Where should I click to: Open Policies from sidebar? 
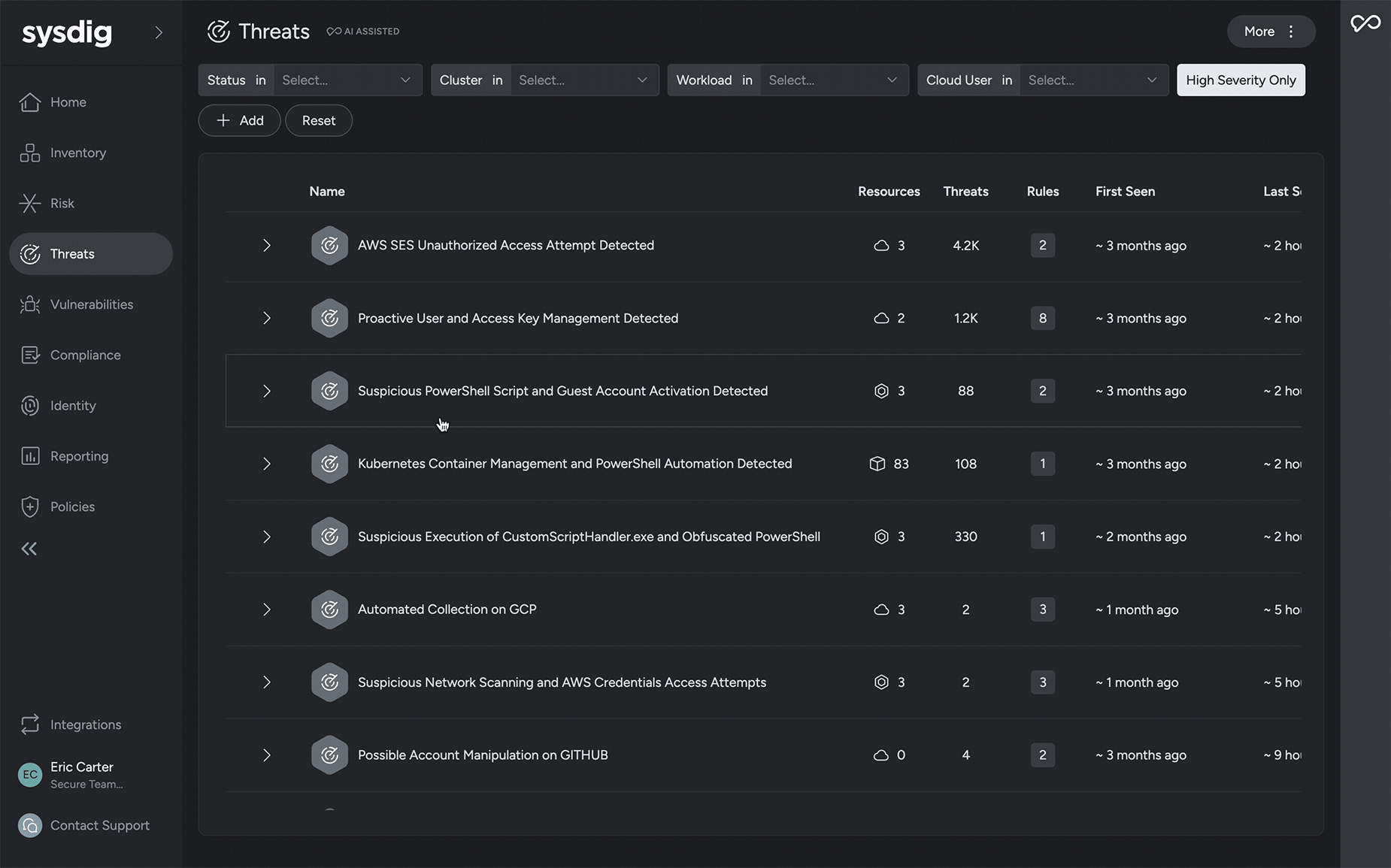coord(72,507)
